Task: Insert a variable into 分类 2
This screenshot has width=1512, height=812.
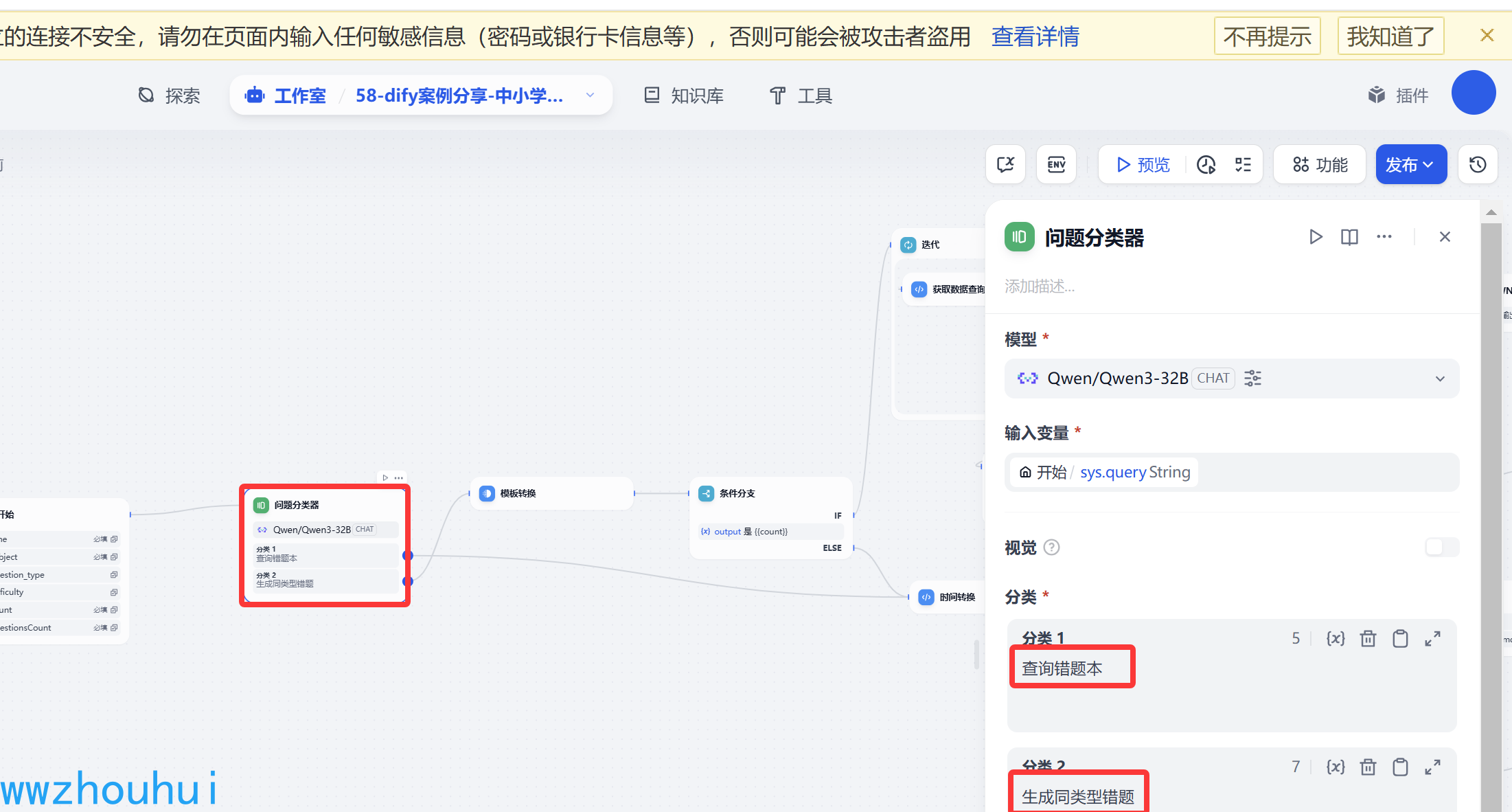Action: (x=1336, y=767)
